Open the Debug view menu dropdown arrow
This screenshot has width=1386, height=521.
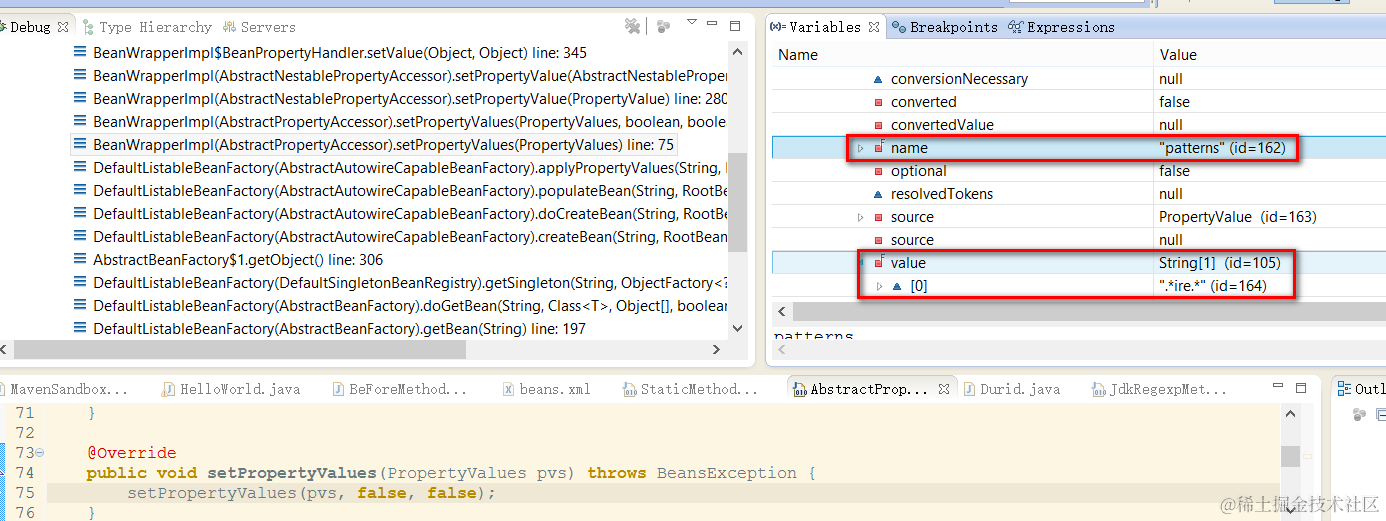[691, 22]
